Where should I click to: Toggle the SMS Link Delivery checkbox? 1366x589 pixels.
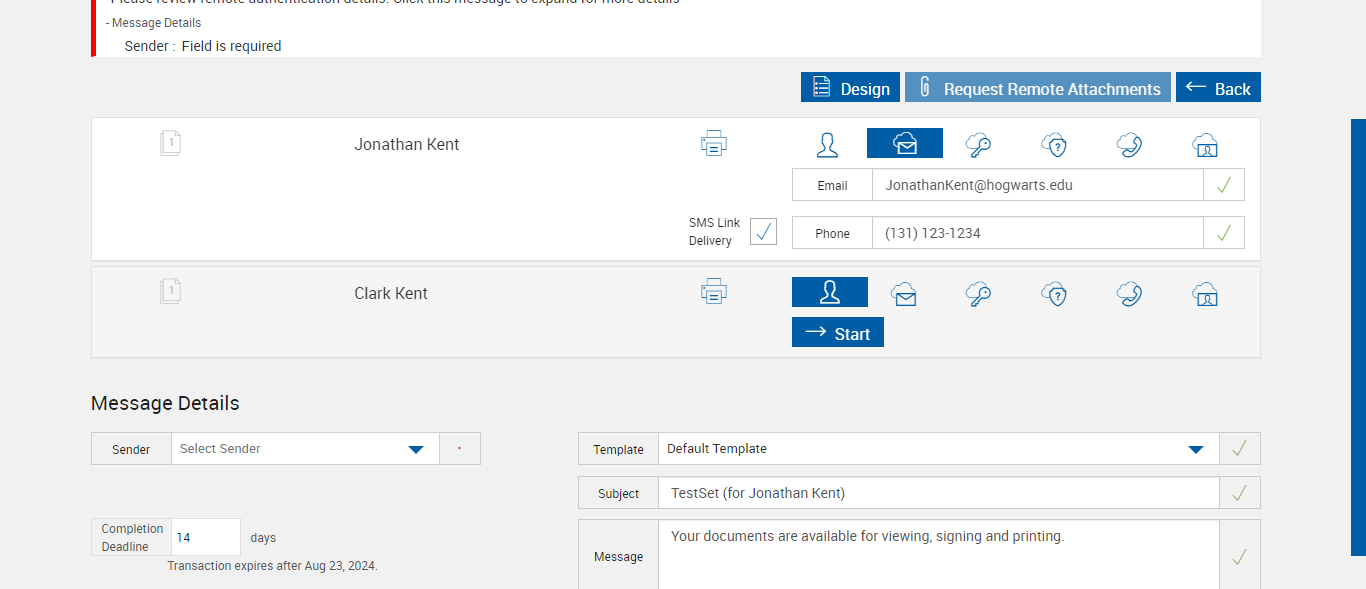point(763,232)
